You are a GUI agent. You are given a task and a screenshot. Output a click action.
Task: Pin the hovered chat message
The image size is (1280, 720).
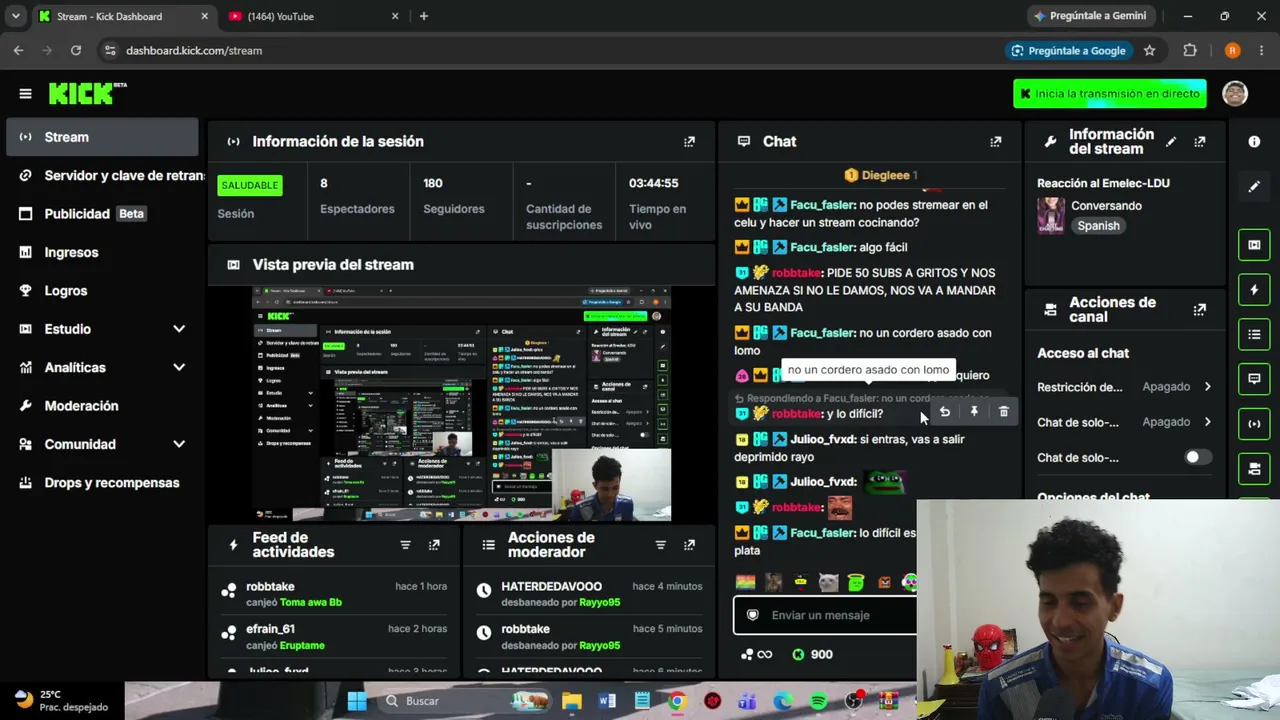(974, 412)
